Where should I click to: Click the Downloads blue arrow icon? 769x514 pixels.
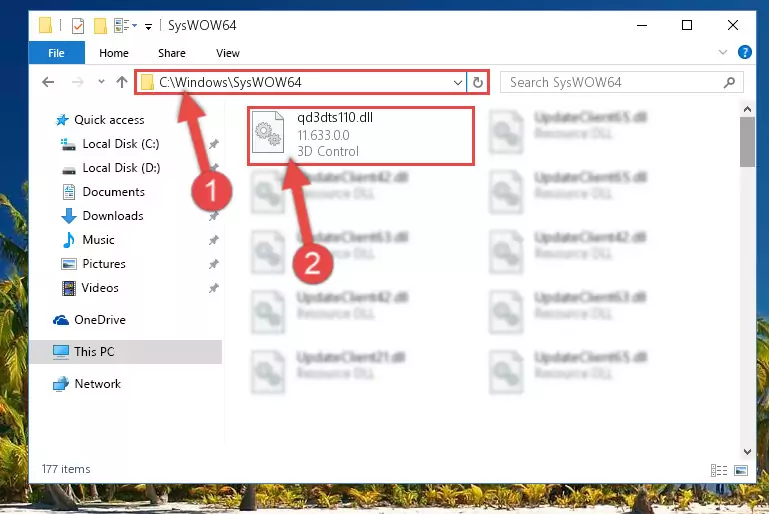pyautogui.click(x=69, y=216)
